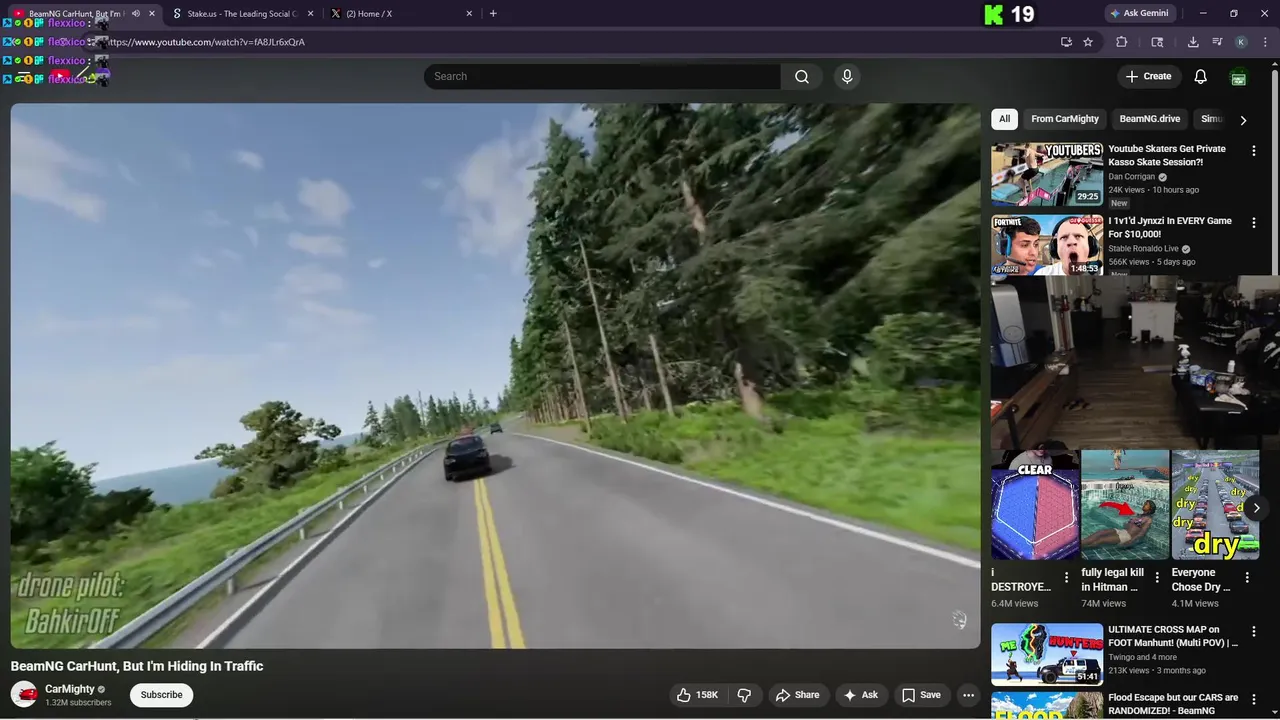
Task: Open I 1v1'd Jynxzi video thumbnail
Action: [x=1047, y=245]
